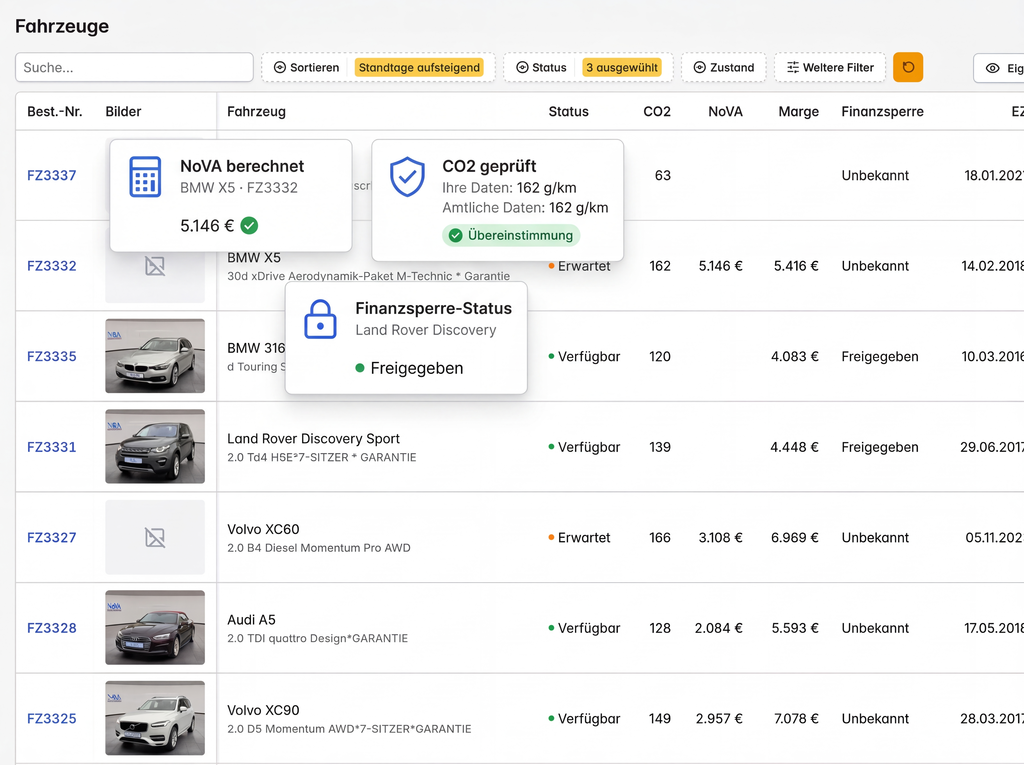Click the missing image placeholder for FZ3327

[x=155, y=538]
